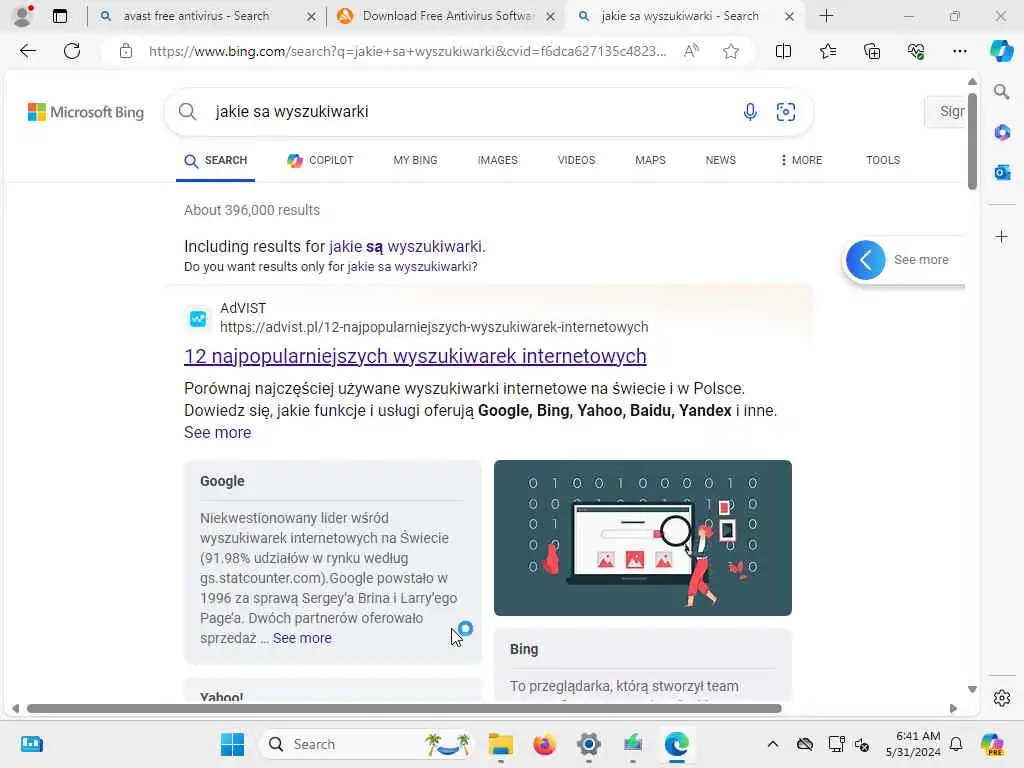Open Copilot preview in taskbar
1024x768 pixels.
point(991,744)
